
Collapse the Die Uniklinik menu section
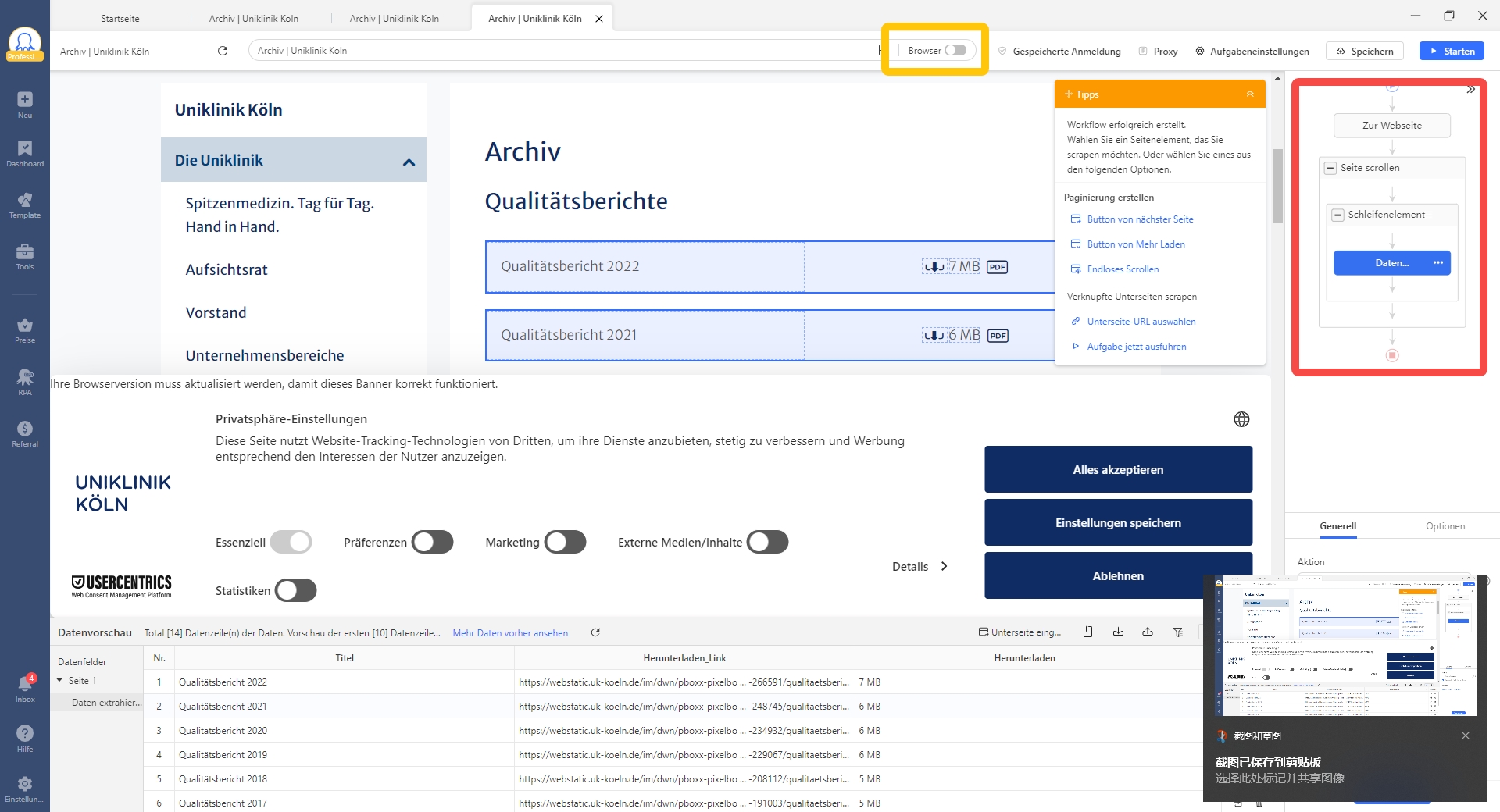coord(409,162)
